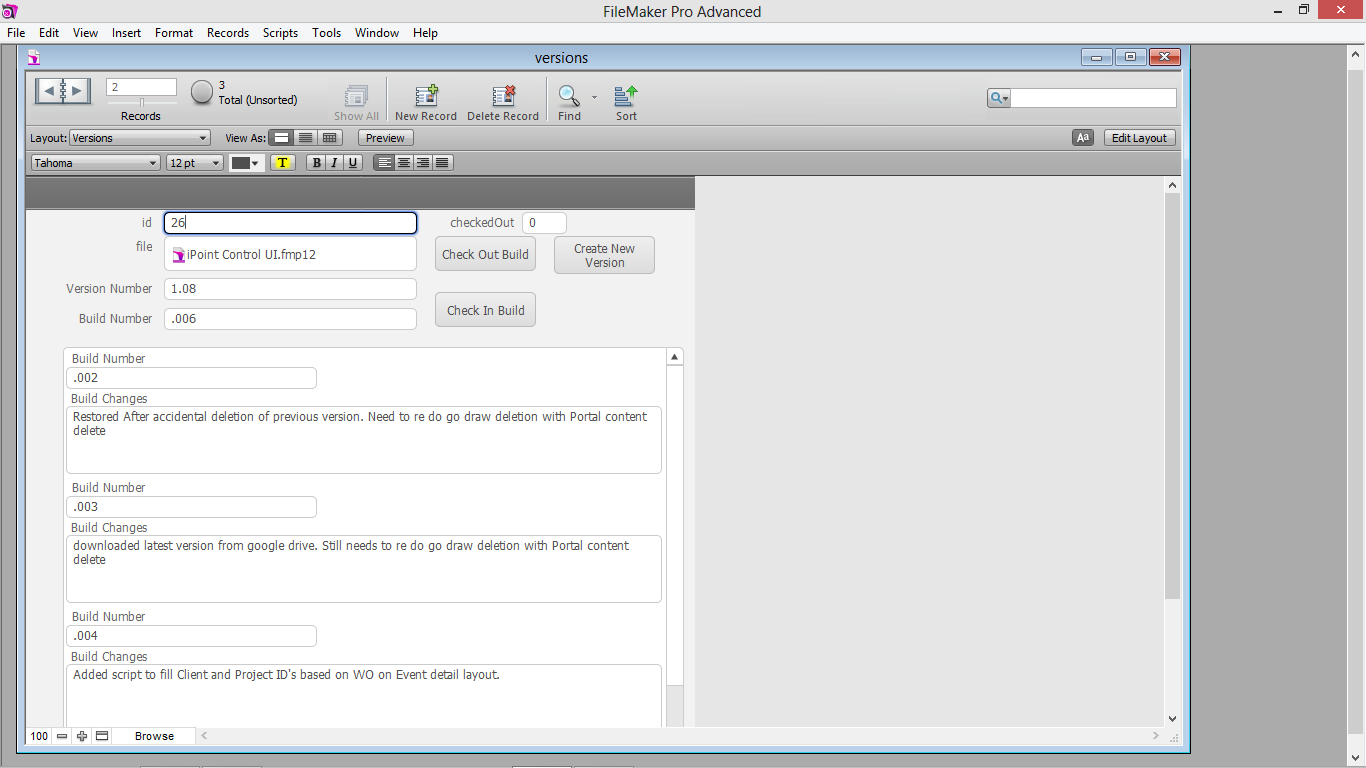Toggle italic text formatting
This screenshot has height=768, width=1366.
(x=335, y=163)
